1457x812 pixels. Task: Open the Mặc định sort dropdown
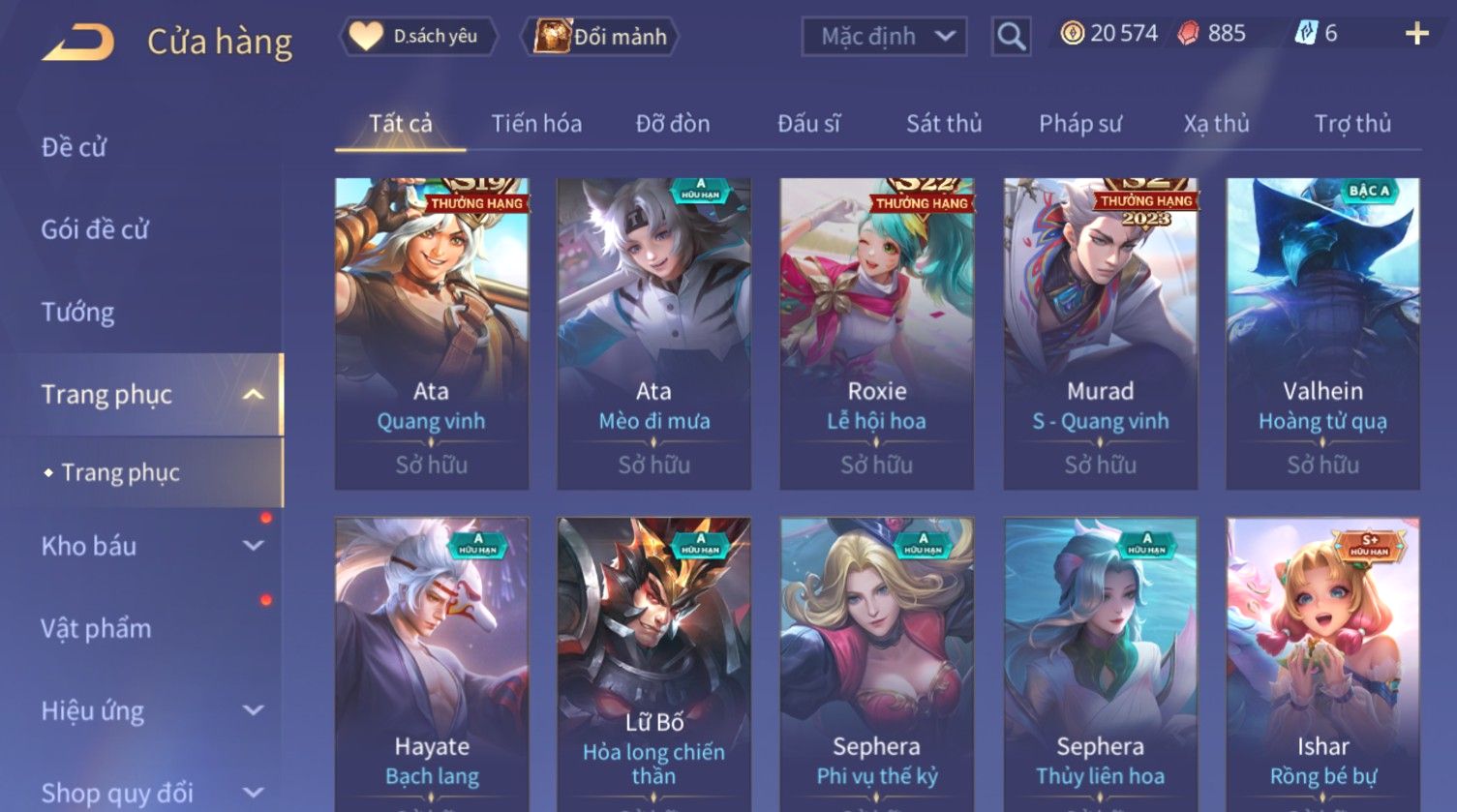884,37
